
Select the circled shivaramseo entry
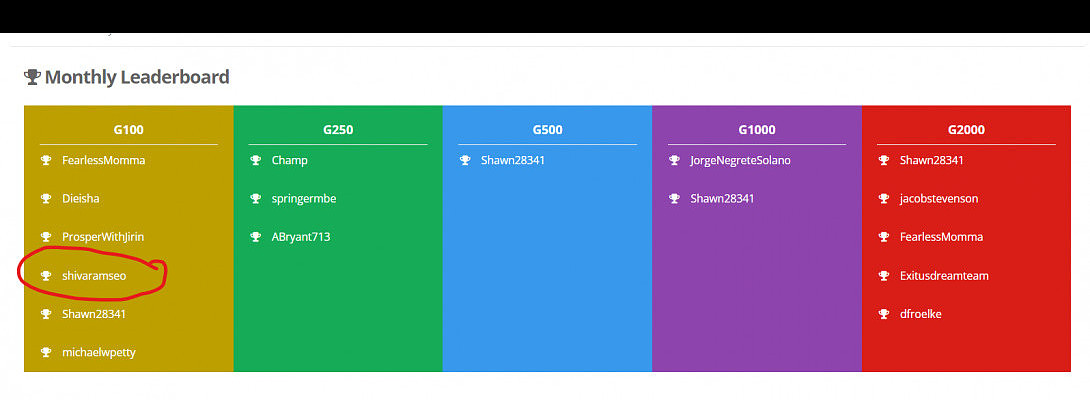click(x=94, y=276)
